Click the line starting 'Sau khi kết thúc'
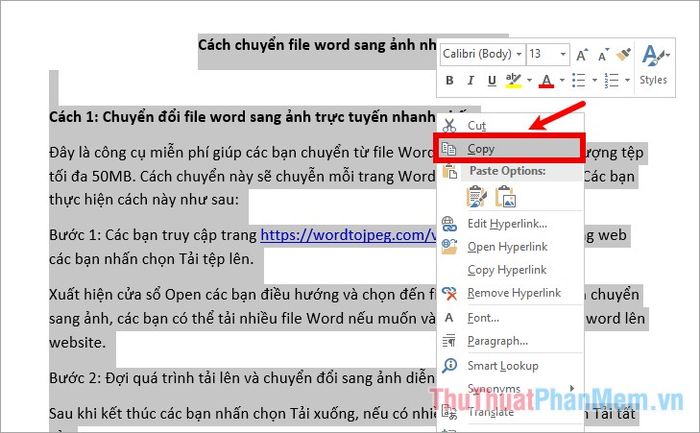The width and height of the screenshot is (700, 433). (243, 414)
